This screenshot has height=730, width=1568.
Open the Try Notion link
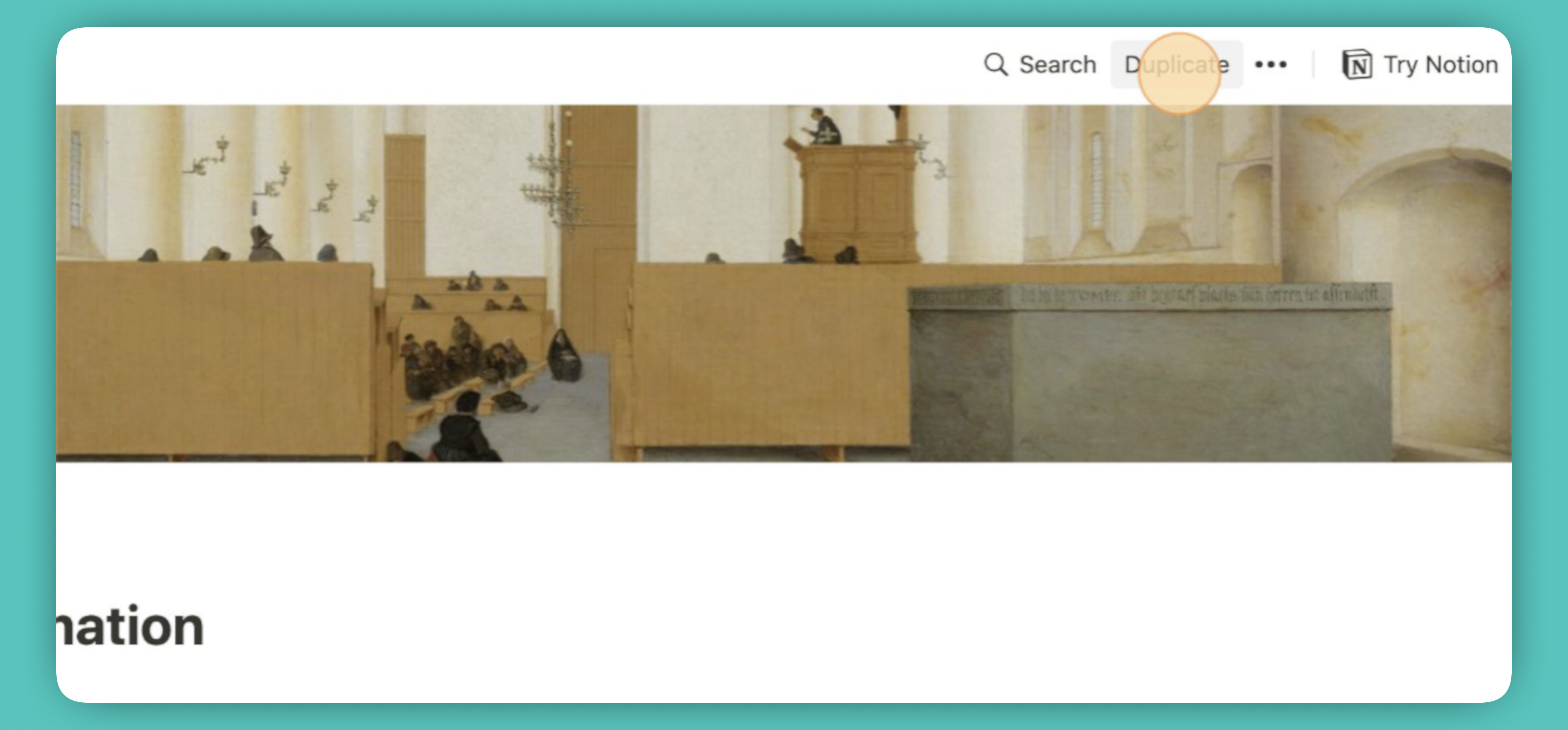pos(1420,64)
